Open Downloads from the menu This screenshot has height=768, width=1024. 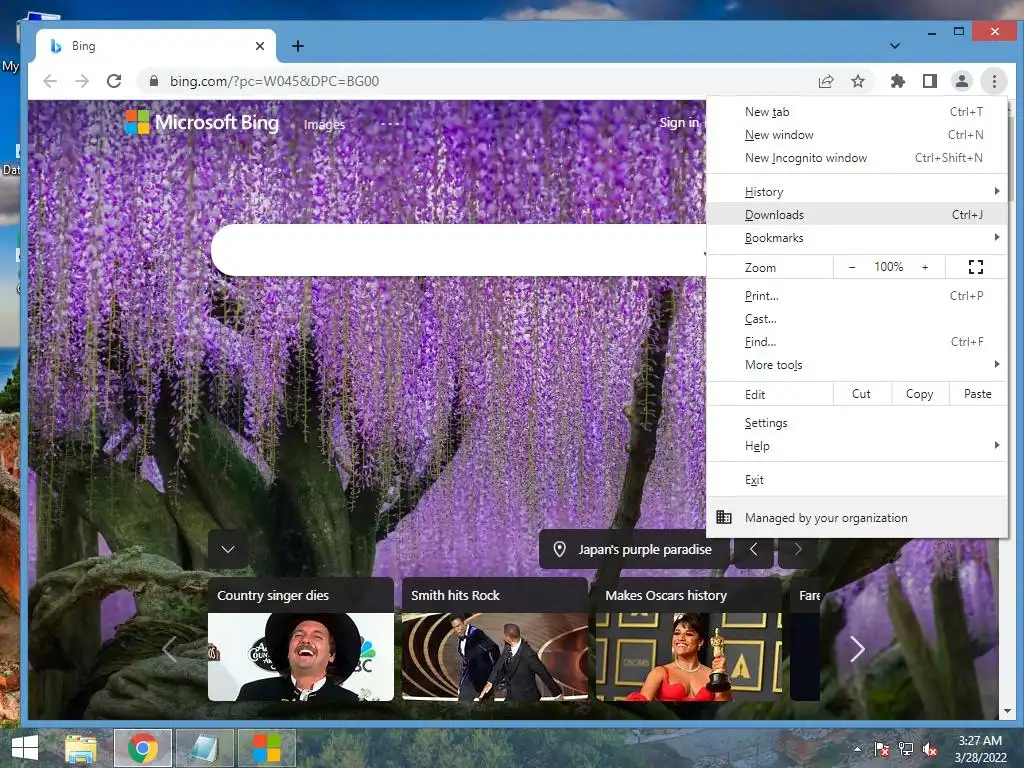point(856,214)
